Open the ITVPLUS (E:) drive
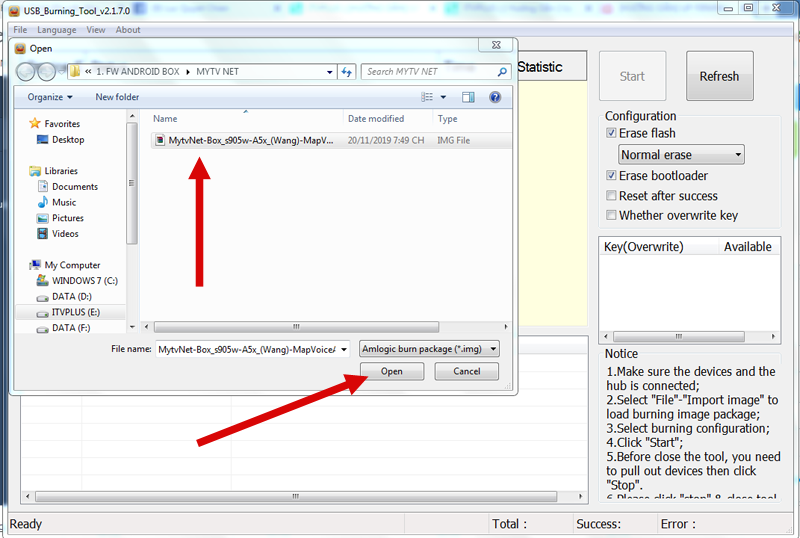Viewport: 800px width, 538px height. pyautogui.click(x=76, y=312)
